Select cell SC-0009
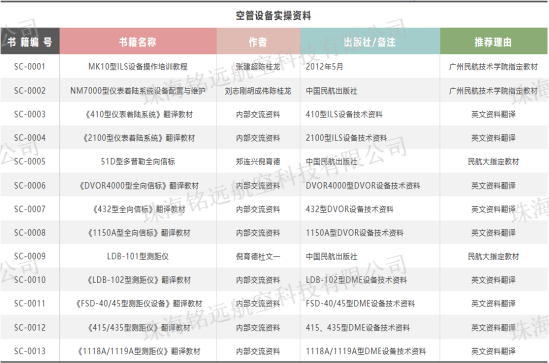The height and width of the screenshot is (363, 549). click(x=30, y=256)
